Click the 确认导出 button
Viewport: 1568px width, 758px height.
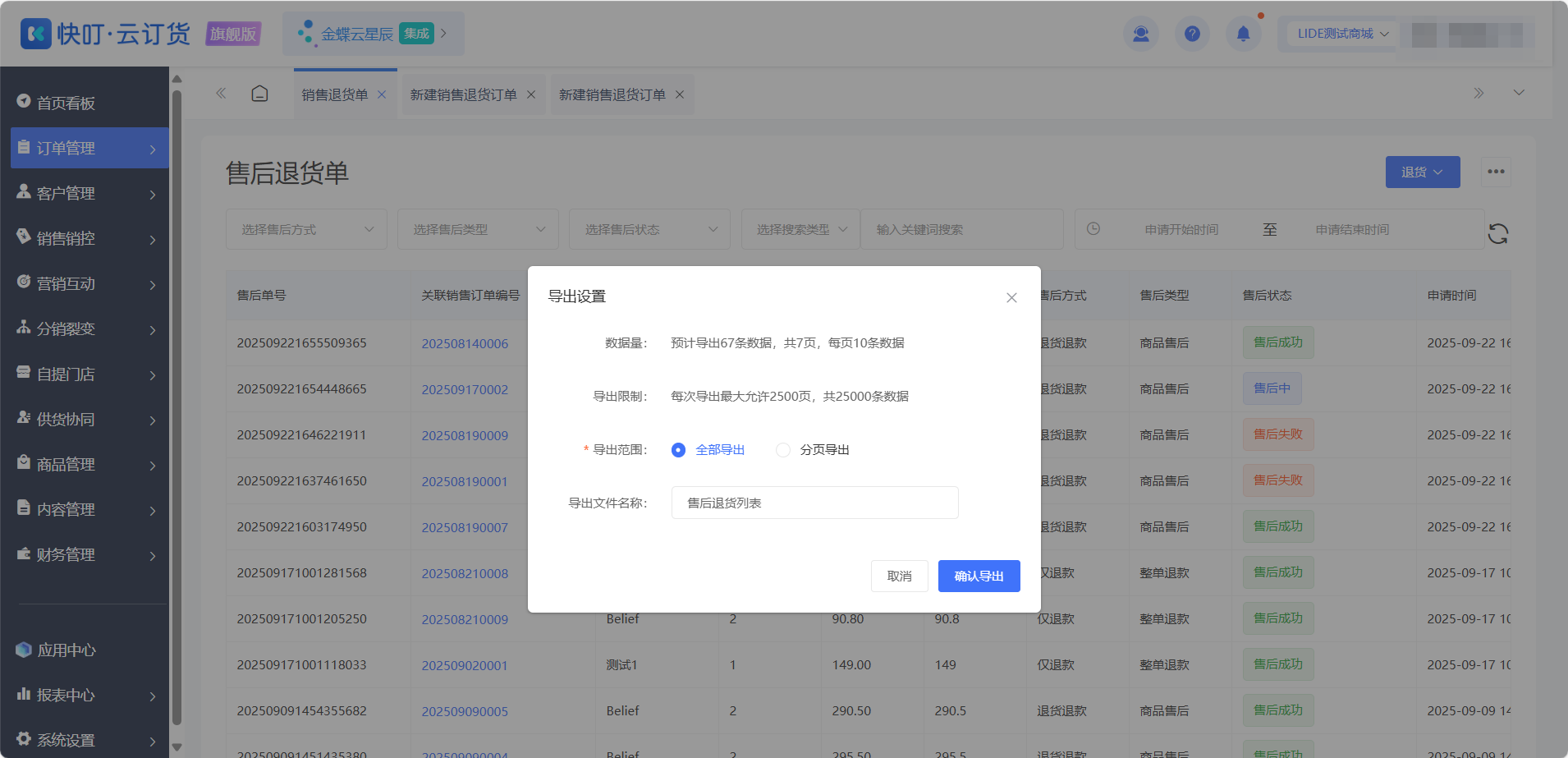tap(979, 576)
